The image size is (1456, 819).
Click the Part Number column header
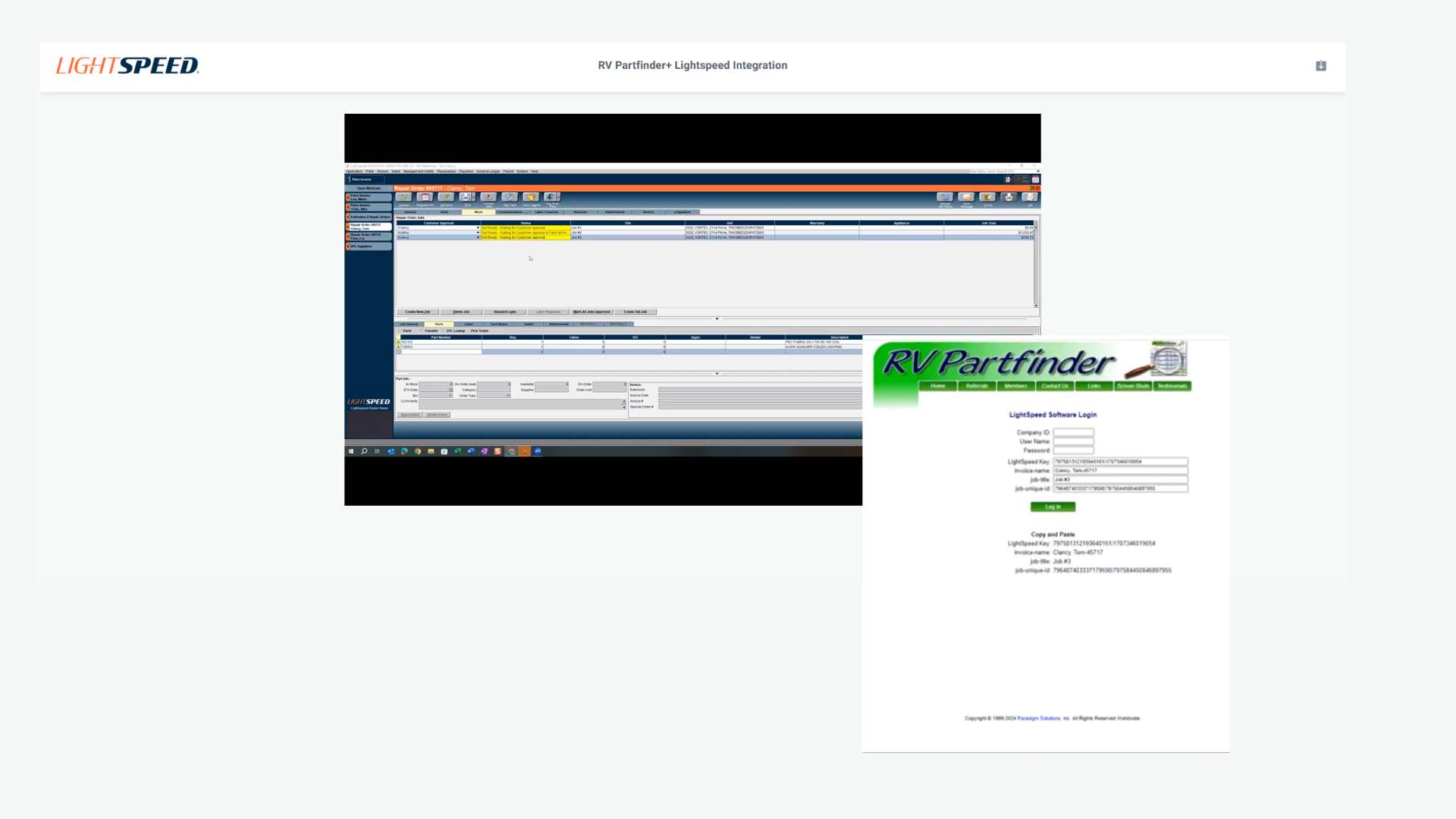(441, 337)
